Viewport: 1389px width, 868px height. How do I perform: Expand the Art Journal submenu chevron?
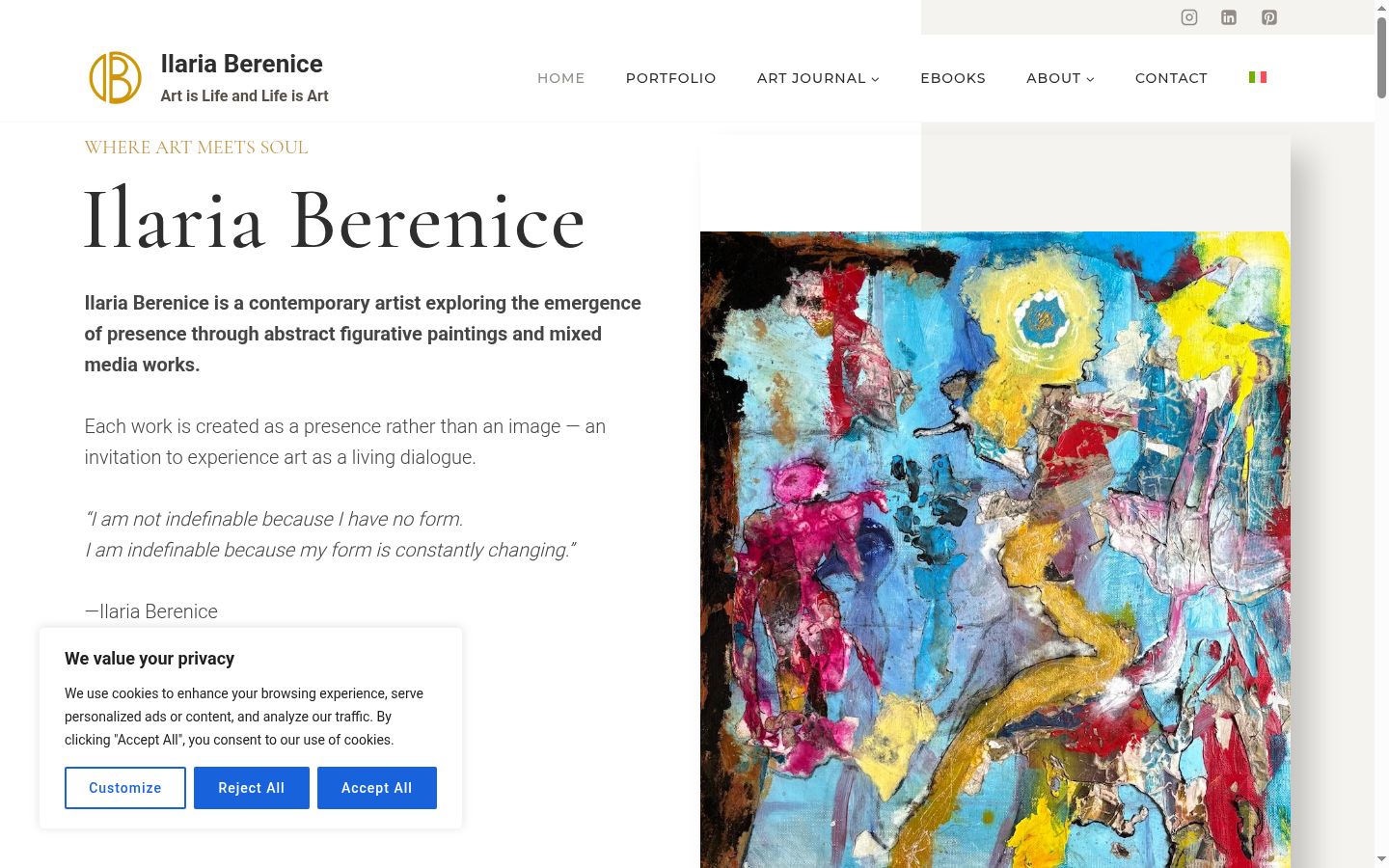876,79
